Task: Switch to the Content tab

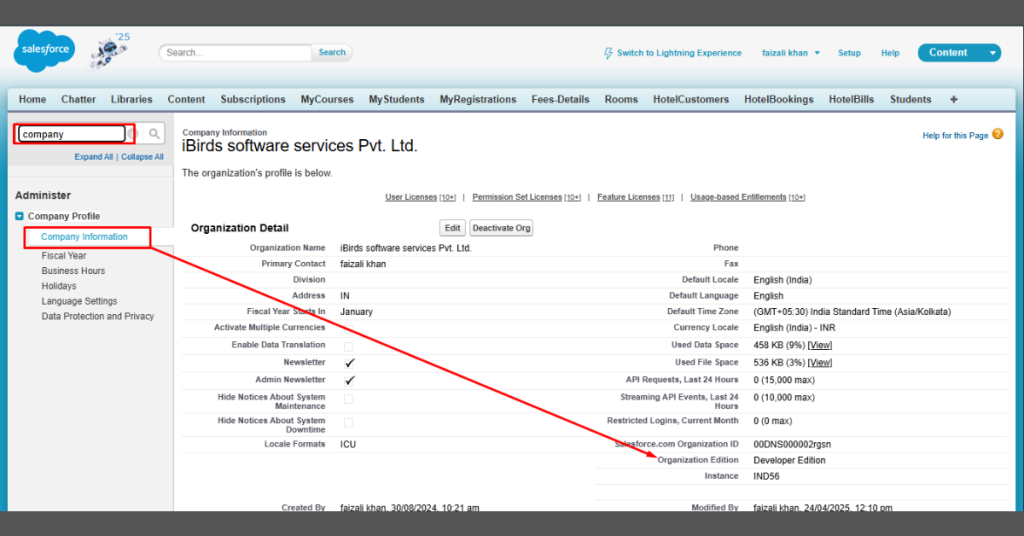Action: click(186, 99)
